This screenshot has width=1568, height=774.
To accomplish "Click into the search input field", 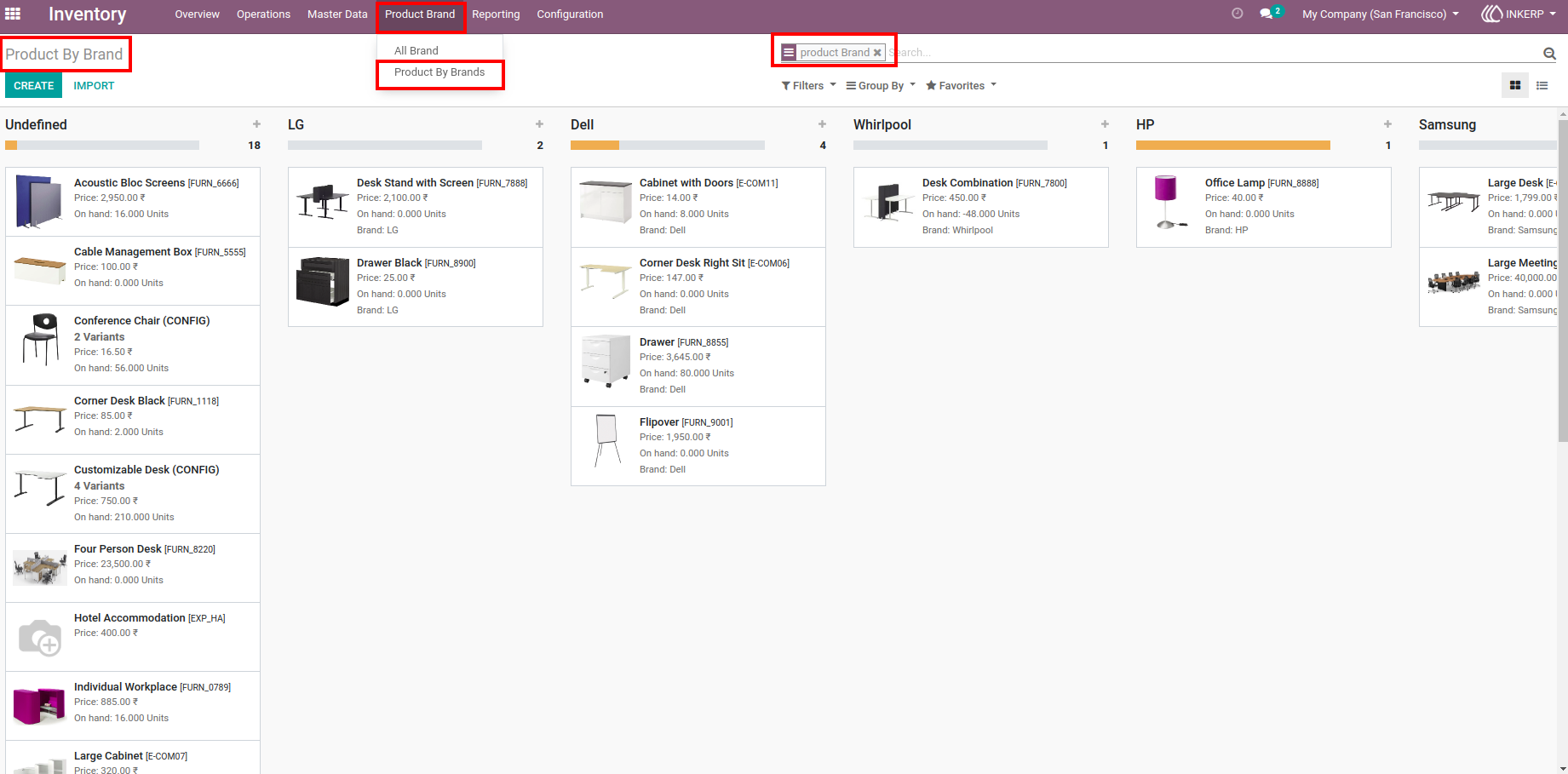I will [1214, 53].
